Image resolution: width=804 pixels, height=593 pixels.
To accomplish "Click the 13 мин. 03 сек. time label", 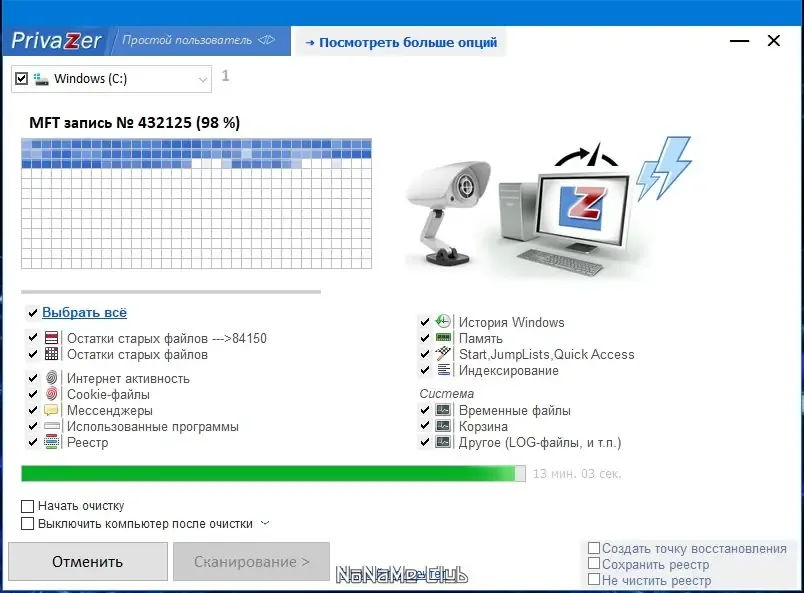I will [x=577, y=473].
